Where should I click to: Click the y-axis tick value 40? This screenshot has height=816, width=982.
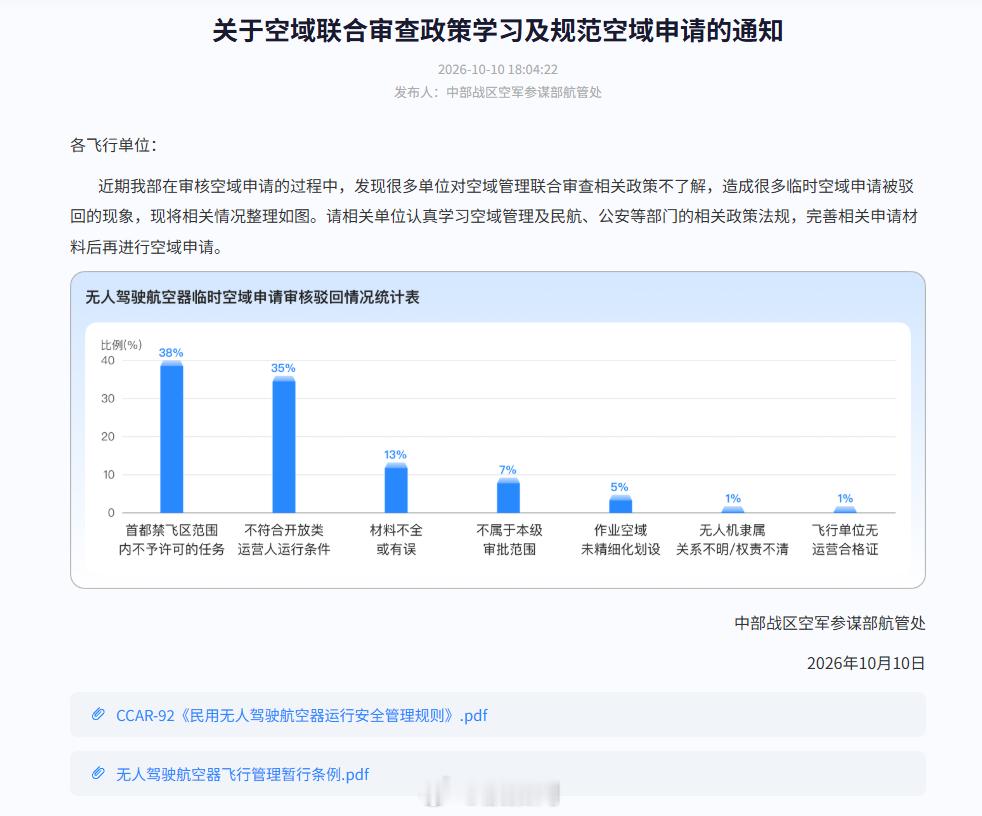108,361
